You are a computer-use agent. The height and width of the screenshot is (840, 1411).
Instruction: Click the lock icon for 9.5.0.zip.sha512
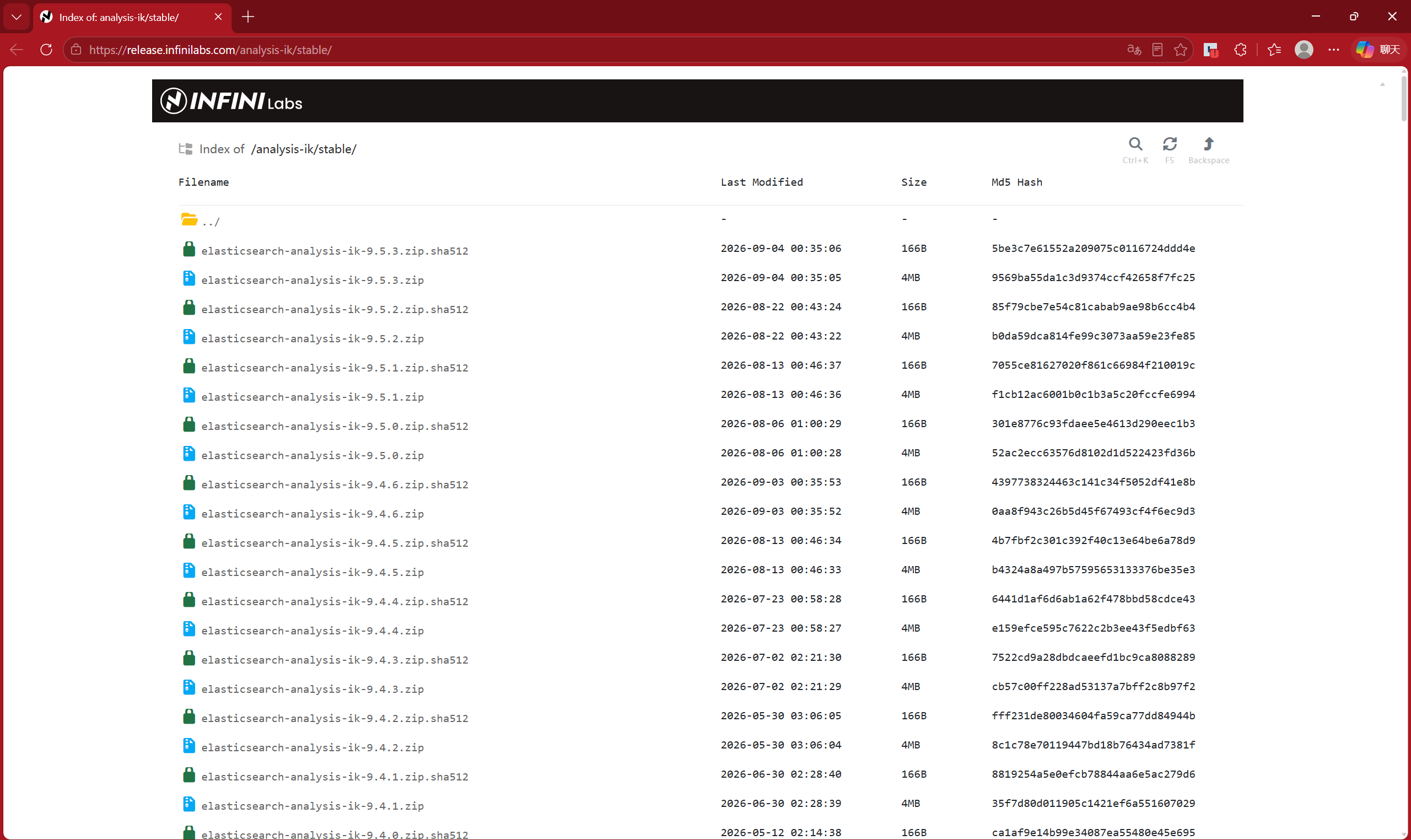(189, 424)
